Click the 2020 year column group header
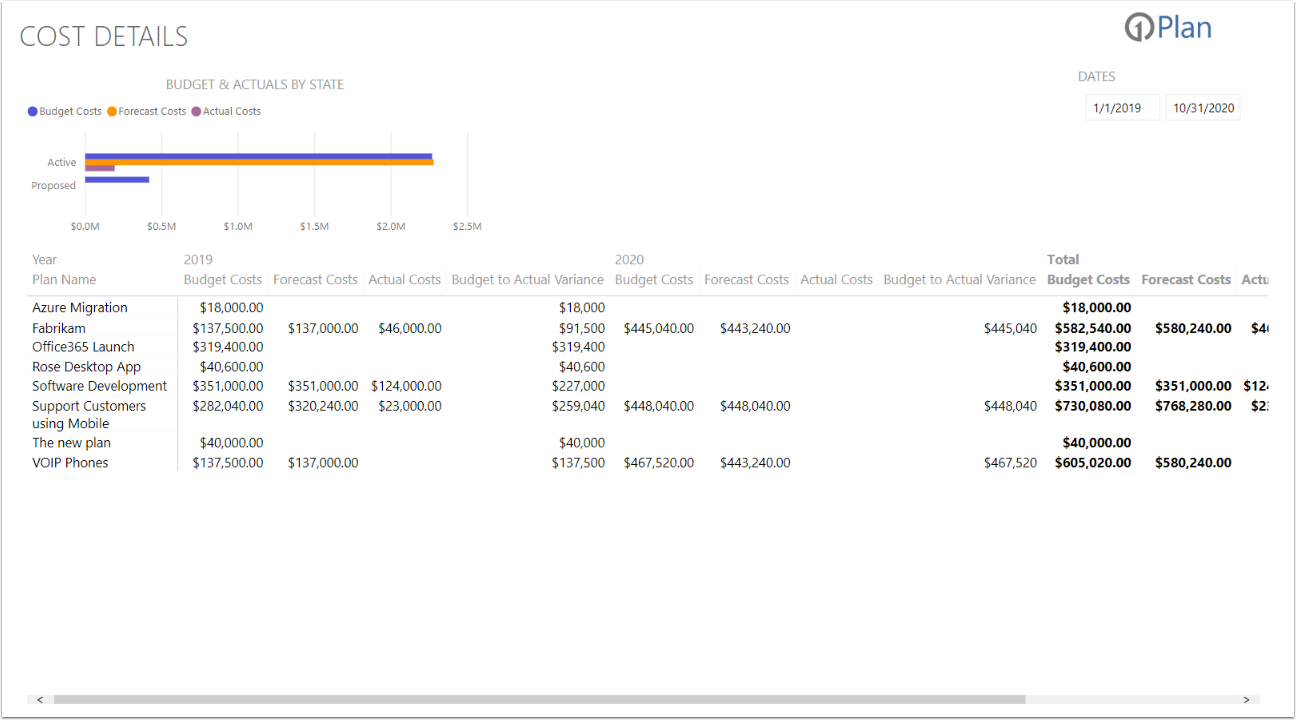Screen dimensions: 1296x720 (630, 260)
